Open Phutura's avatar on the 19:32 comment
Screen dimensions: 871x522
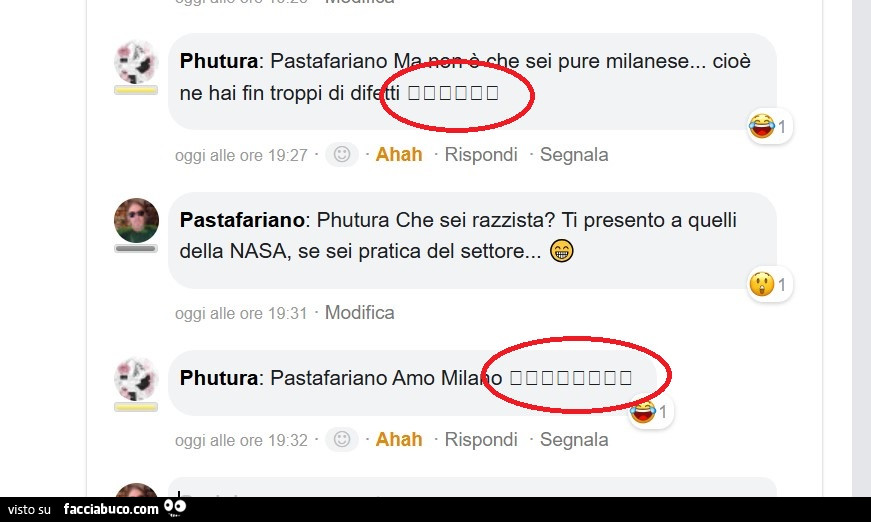pos(136,379)
